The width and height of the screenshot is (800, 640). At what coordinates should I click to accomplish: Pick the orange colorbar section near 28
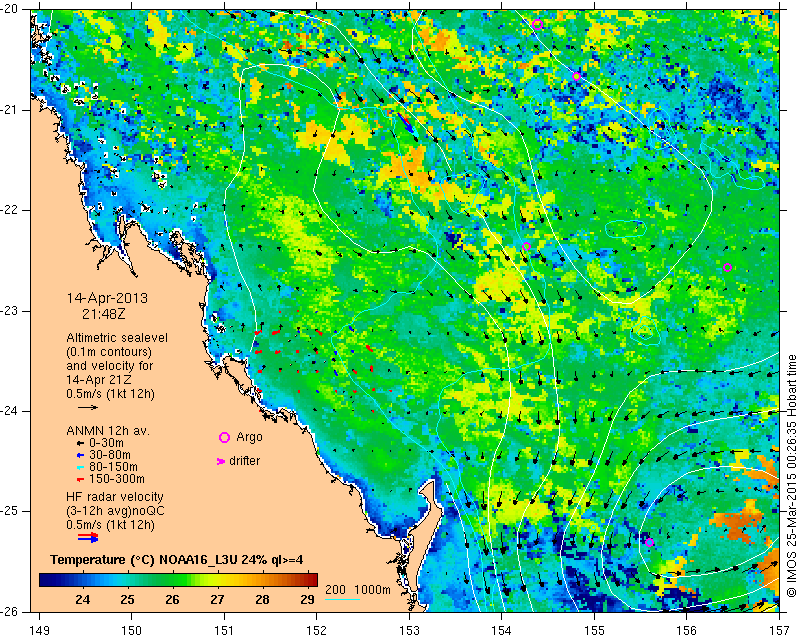click(x=262, y=580)
